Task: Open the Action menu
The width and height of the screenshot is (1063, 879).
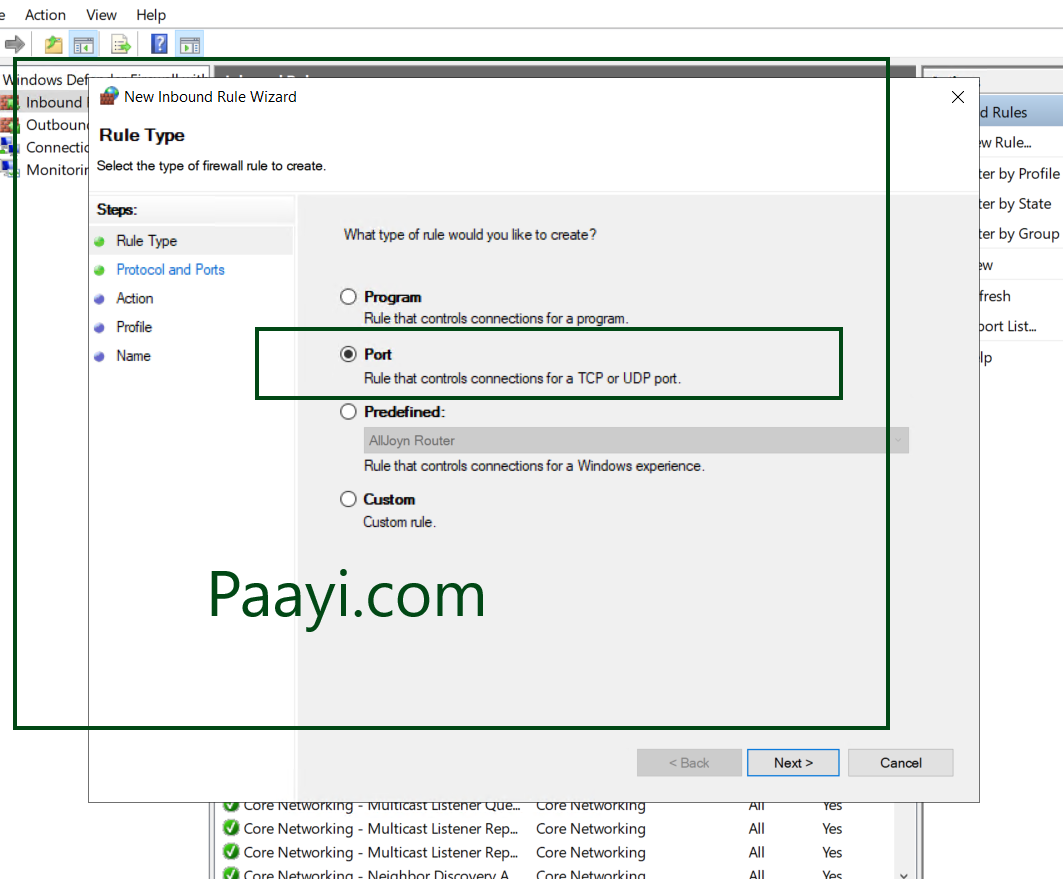Action: coord(45,15)
